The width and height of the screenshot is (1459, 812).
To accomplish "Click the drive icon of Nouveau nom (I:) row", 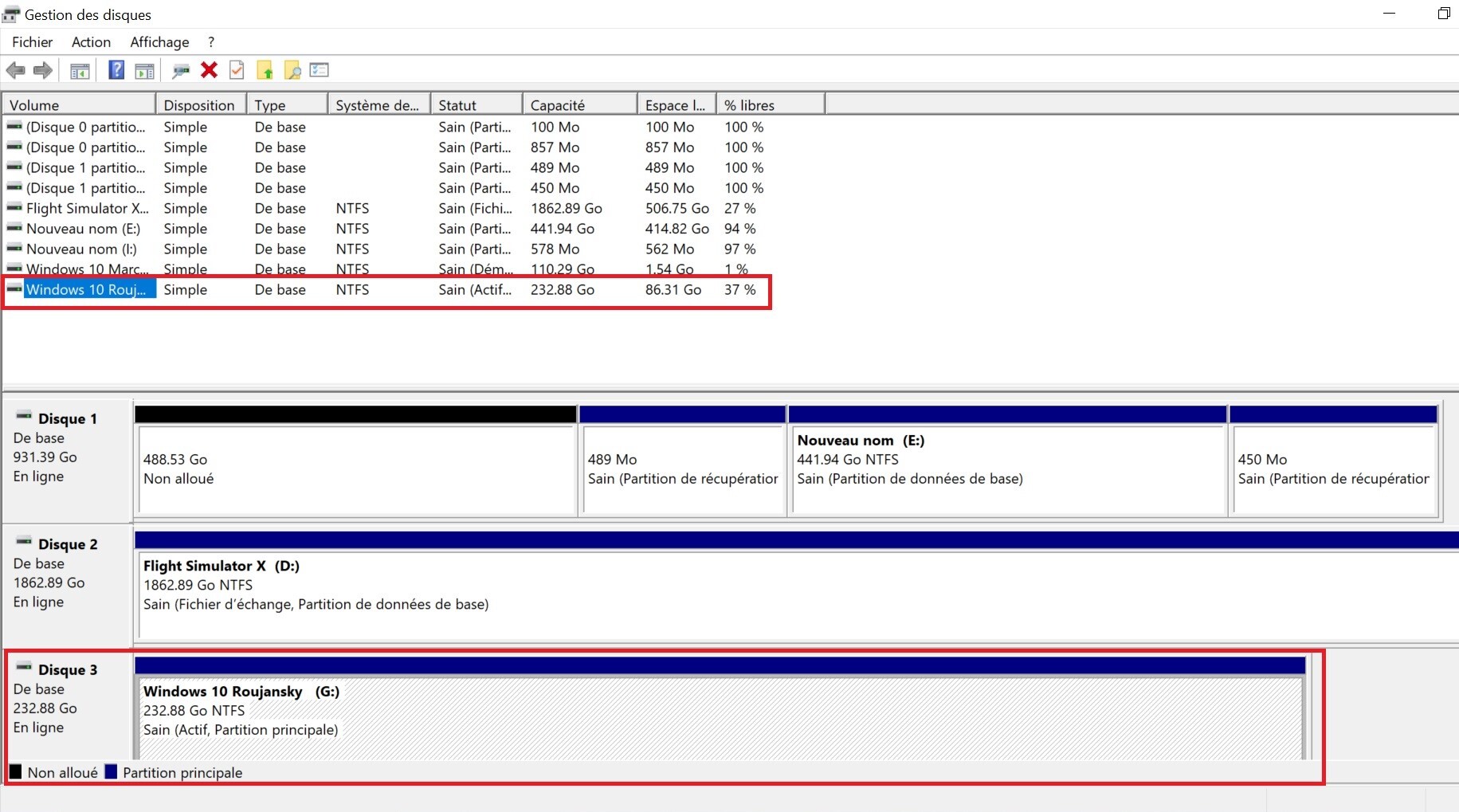I will click(x=14, y=249).
